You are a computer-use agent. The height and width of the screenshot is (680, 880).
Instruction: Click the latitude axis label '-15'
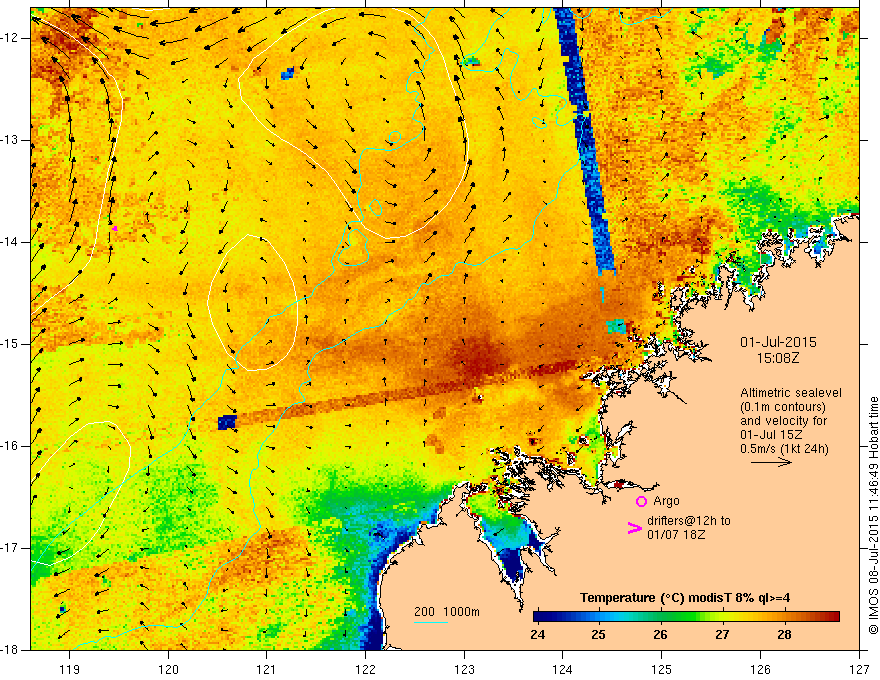coord(10,344)
